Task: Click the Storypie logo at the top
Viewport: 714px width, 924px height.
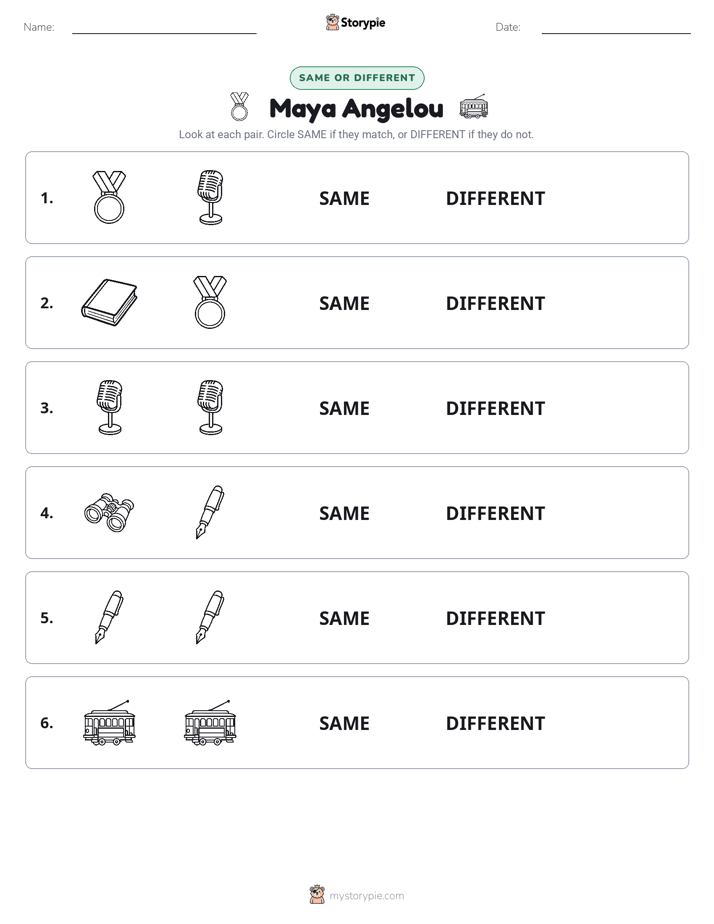Action: click(x=355, y=22)
